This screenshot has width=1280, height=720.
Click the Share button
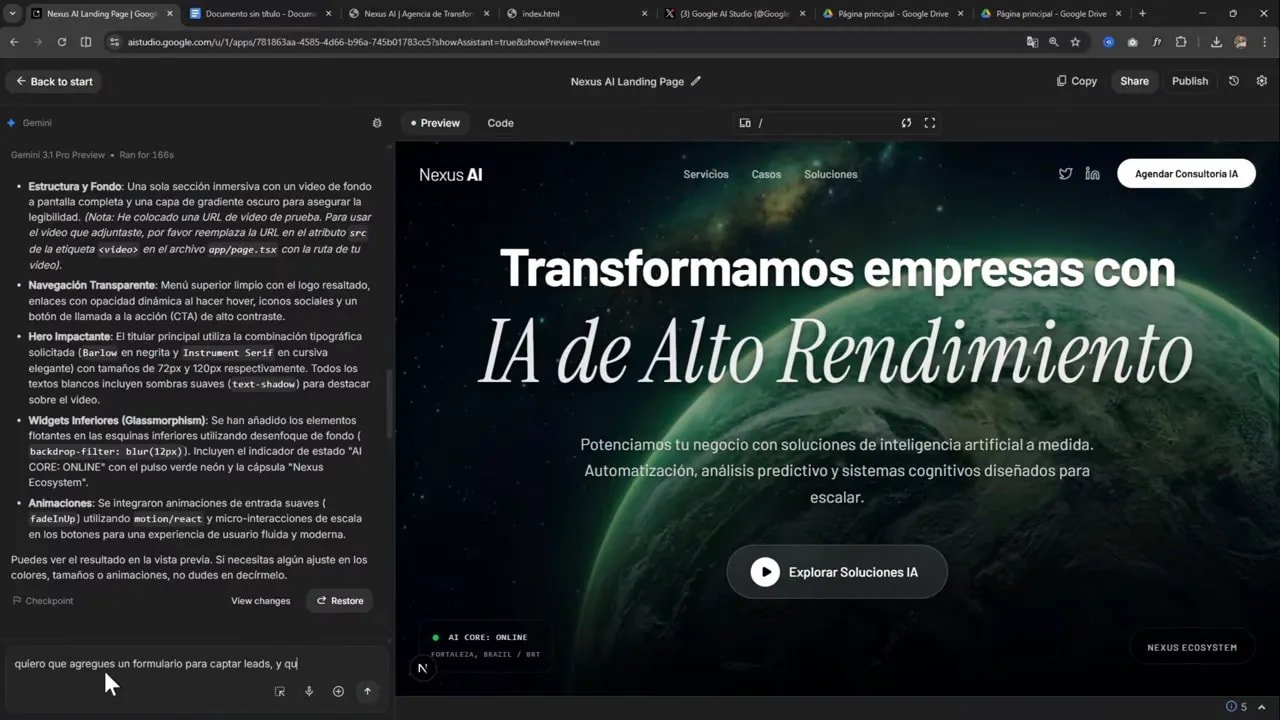[1134, 81]
